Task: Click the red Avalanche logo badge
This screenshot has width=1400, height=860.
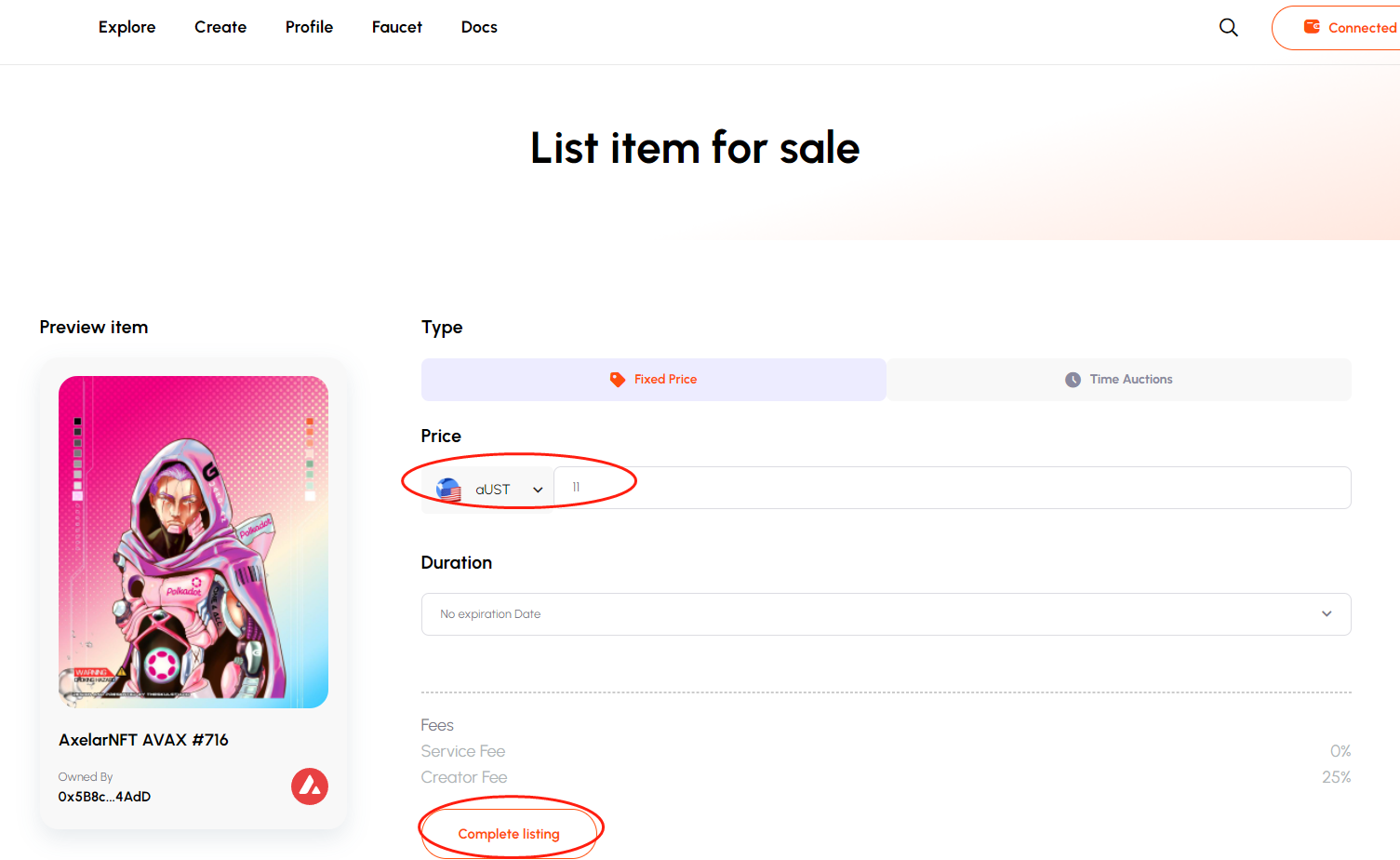Action: [310, 786]
